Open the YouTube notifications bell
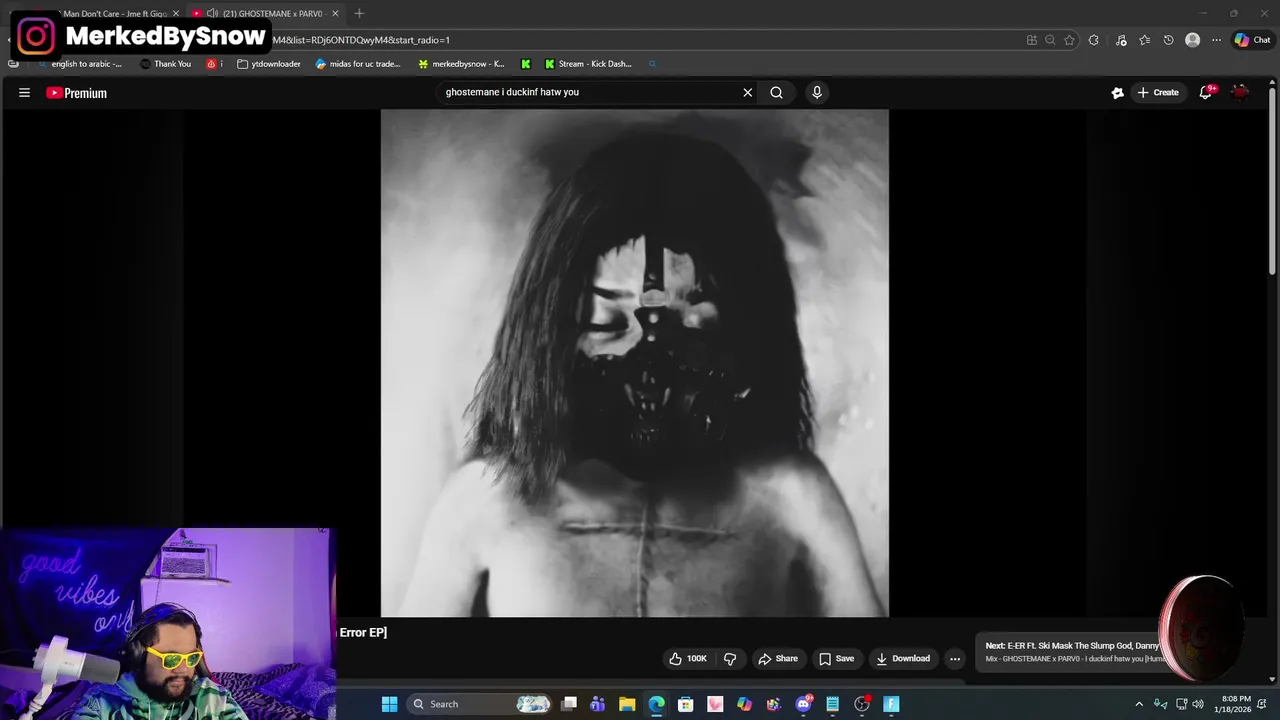 click(1207, 92)
